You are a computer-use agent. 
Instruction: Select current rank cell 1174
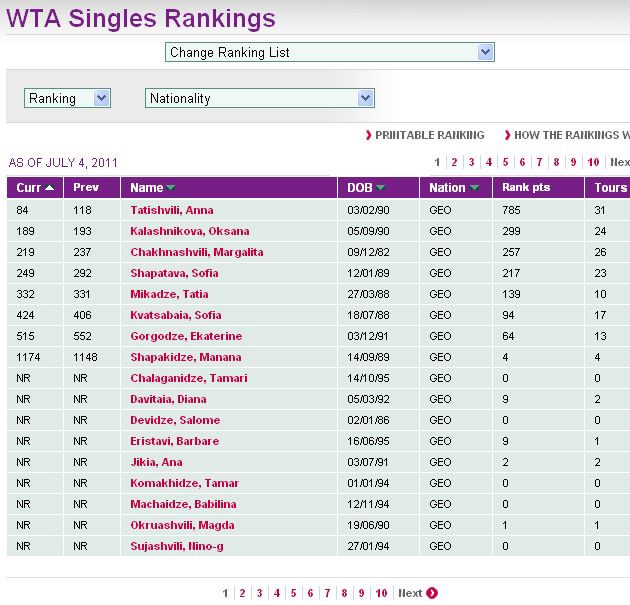pos(28,357)
